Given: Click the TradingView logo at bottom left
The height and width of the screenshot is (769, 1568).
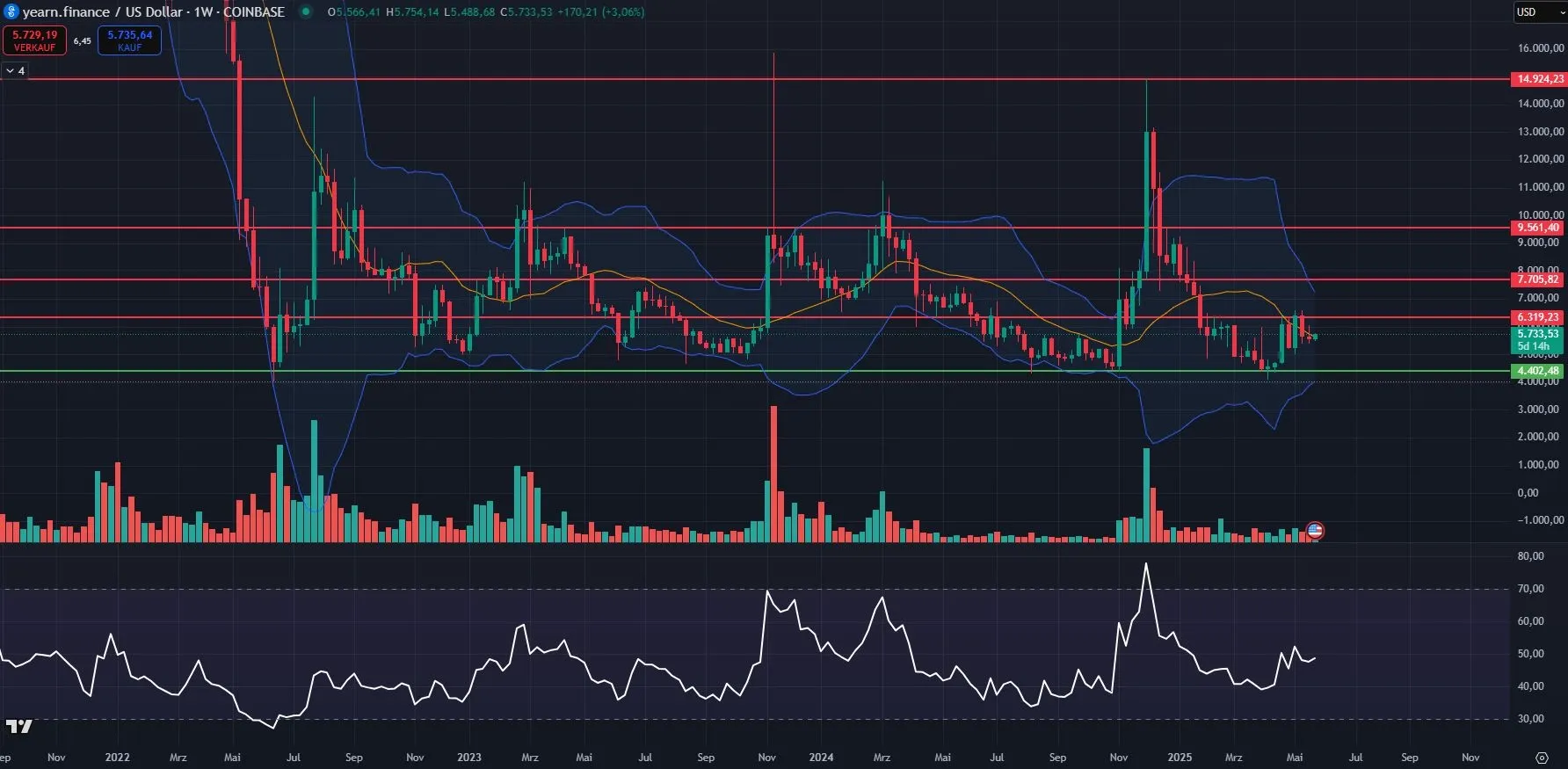Looking at the screenshot, I should [x=18, y=726].
